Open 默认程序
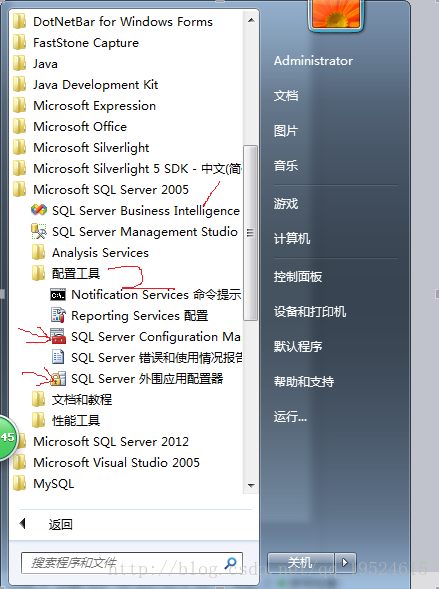The height and width of the screenshot is (589, 439). (298, 346)
